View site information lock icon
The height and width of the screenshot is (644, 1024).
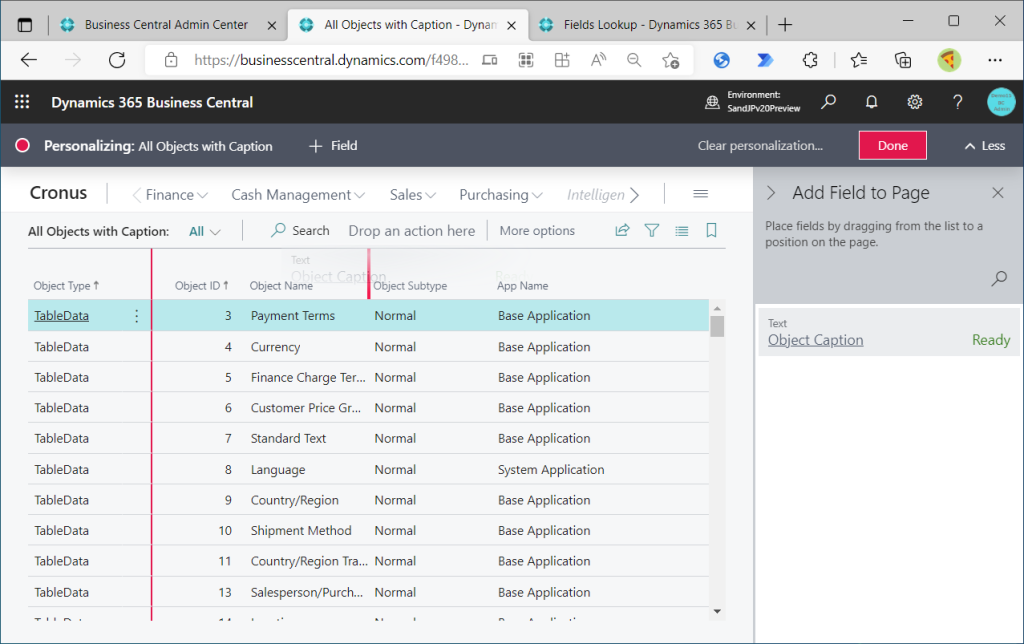(x=171, y=60)
